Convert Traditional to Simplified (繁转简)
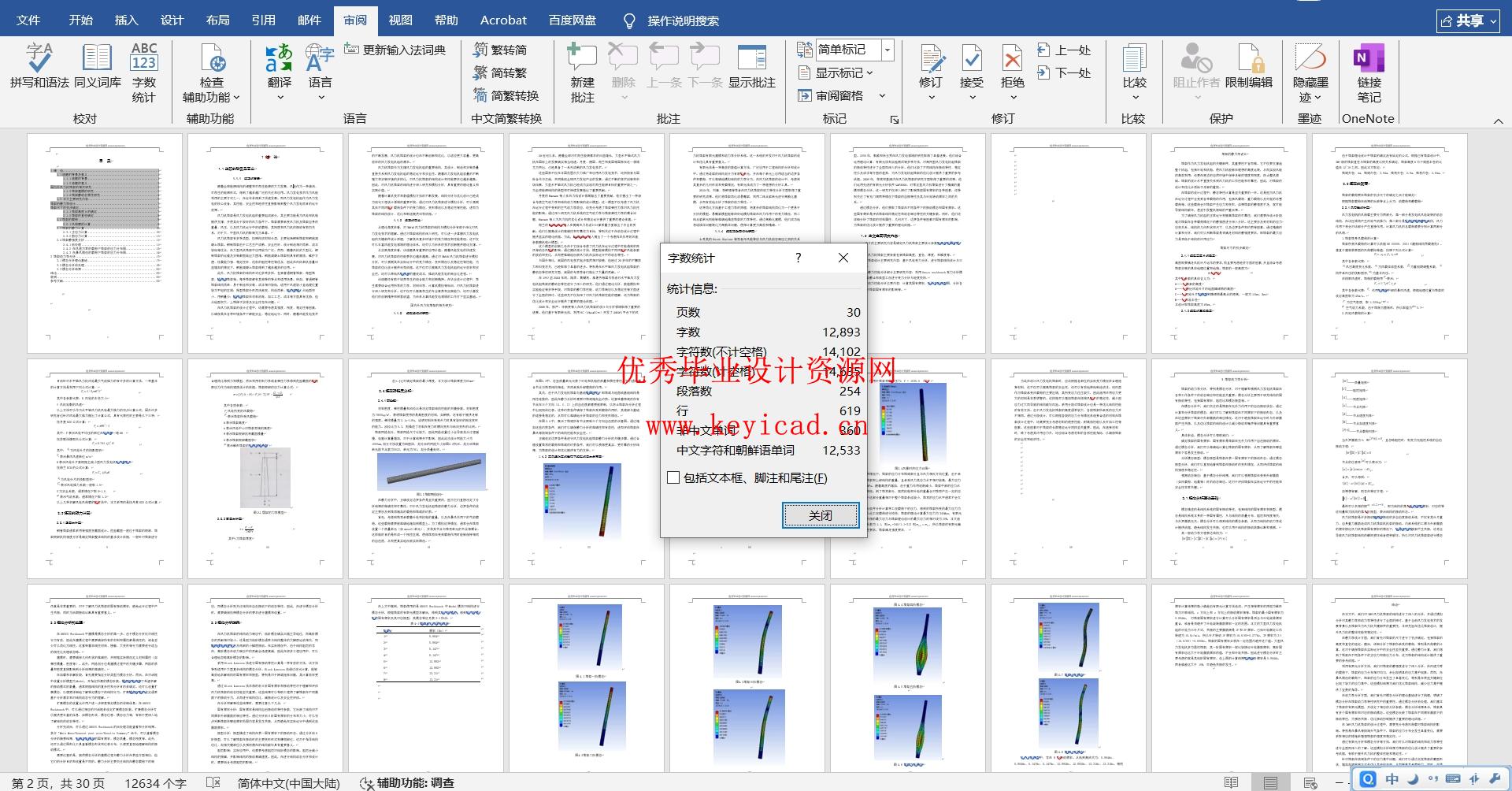Image resolution: width=1512 pixels, height=791 pixels. click(500, 50)
